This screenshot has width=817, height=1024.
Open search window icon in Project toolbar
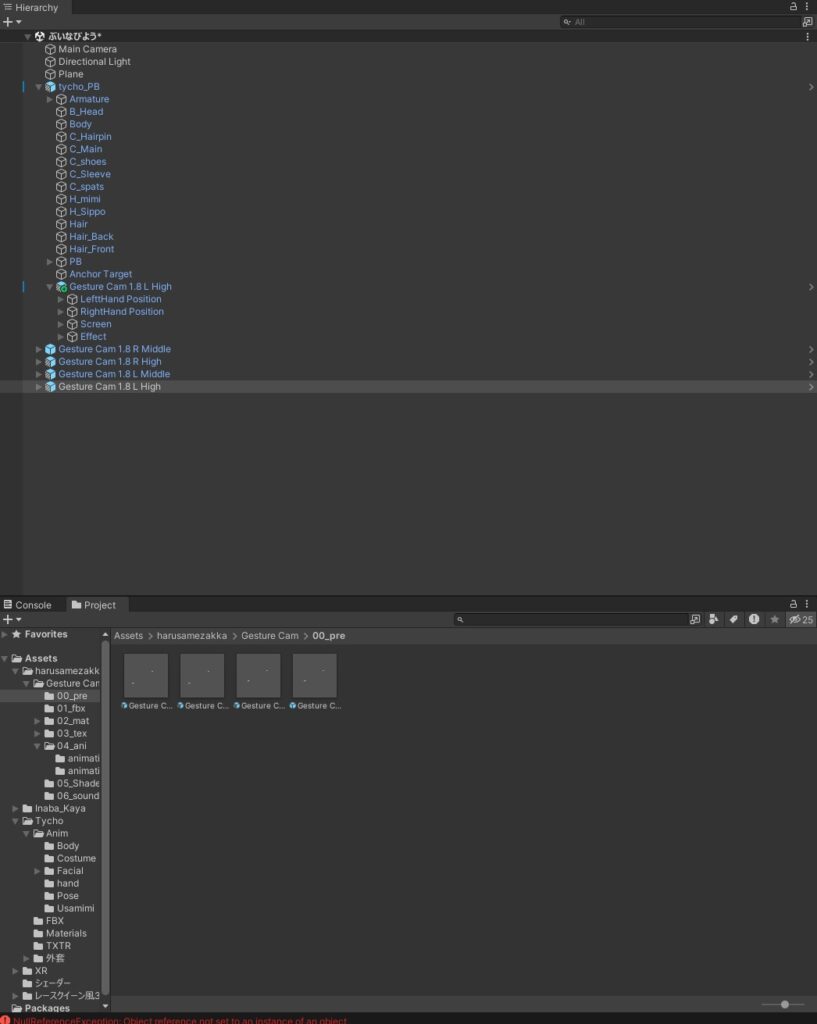[695, 620]
